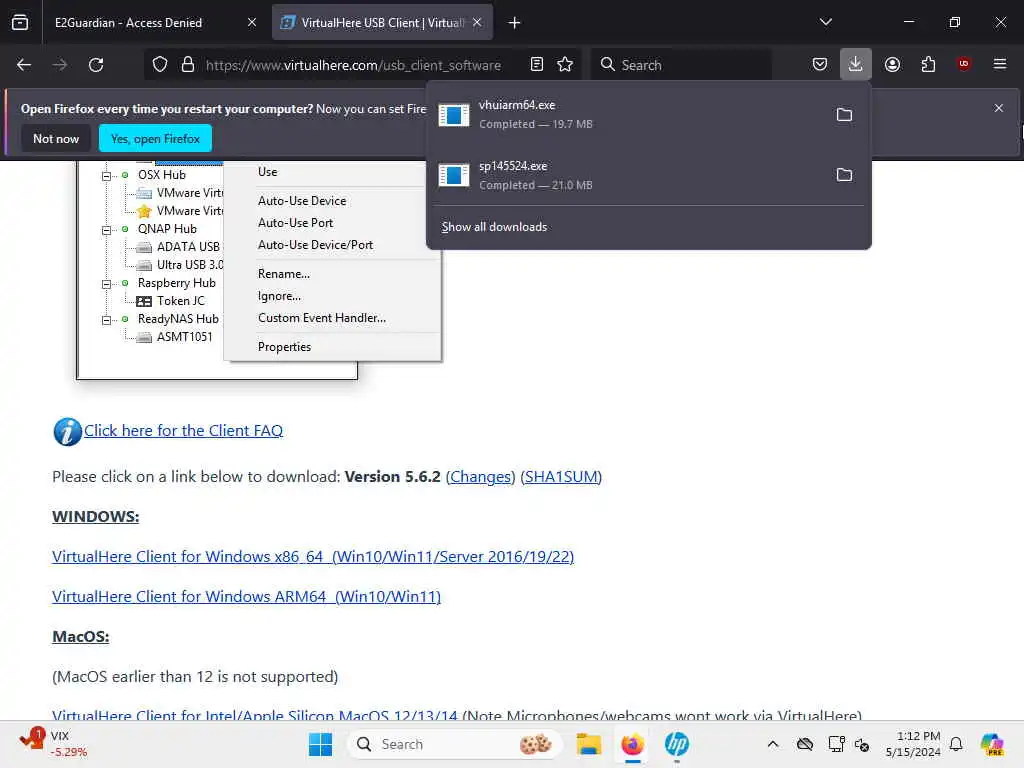Close the E2Guardian Access Denied tab
1024x768 pixels.
click(x=252, y=22)
